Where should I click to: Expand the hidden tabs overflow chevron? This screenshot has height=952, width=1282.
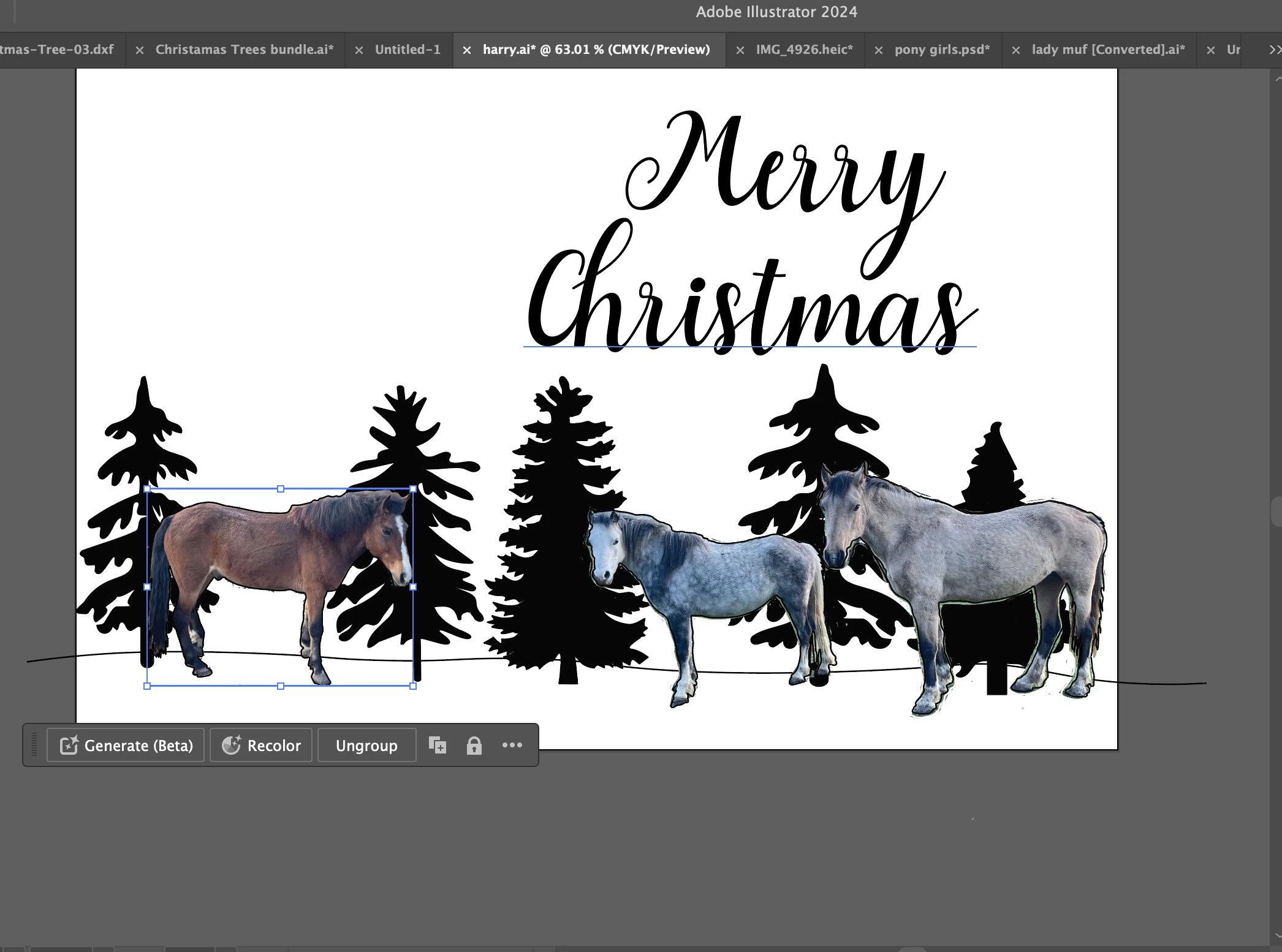click(1274, 50)
